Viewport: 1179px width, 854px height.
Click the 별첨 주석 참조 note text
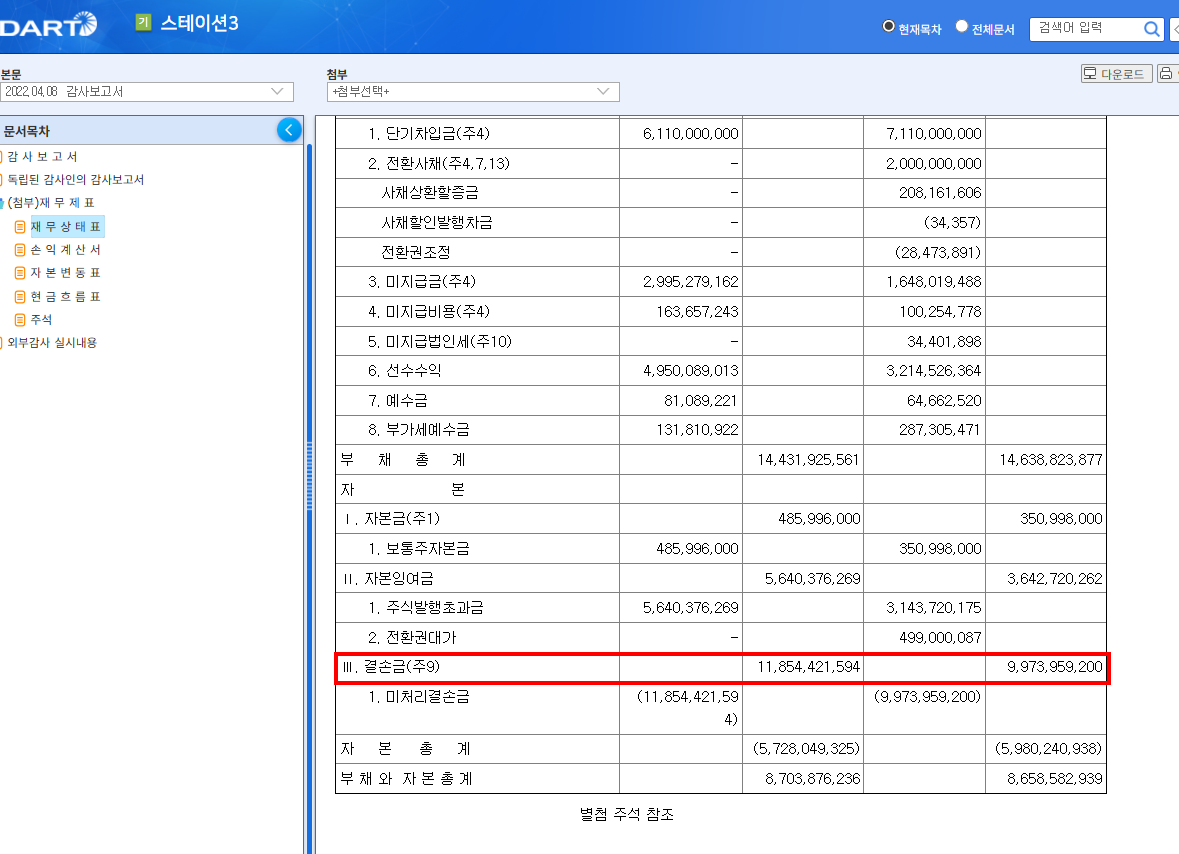coord(626,814)
